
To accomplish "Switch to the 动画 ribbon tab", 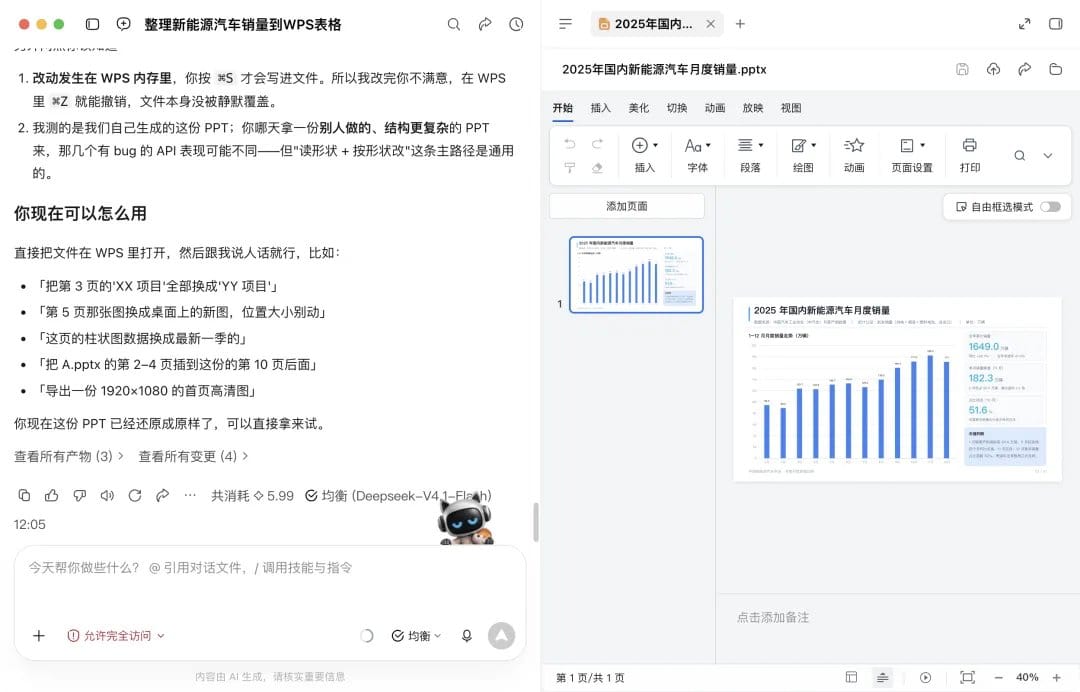I will [715, 108].
